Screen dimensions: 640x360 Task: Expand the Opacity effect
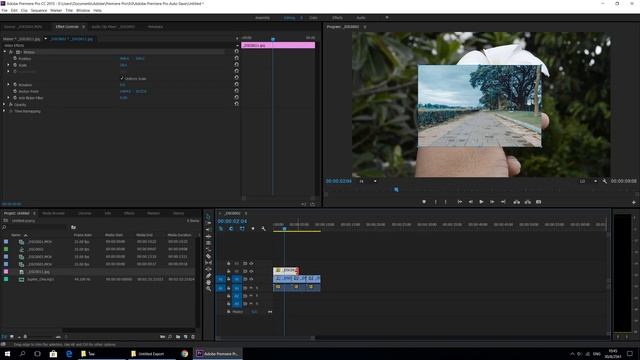click(x=4, y=104)
